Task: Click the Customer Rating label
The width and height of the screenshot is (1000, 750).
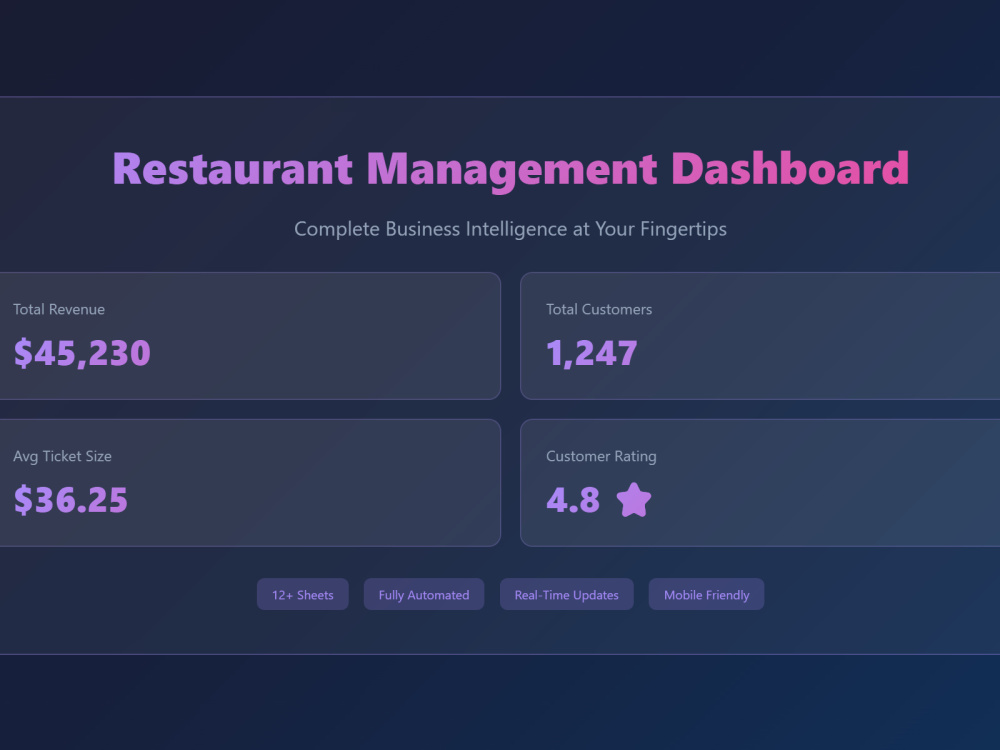Action: tap(601, 456)
